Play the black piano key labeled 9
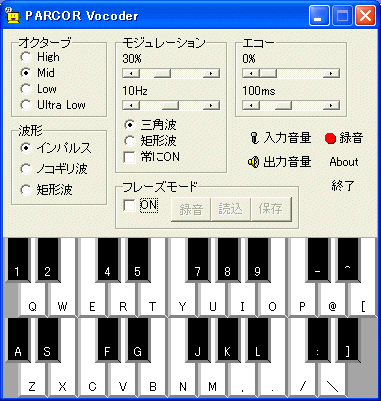The image size is (381, 401). click(x=257, y=260)
